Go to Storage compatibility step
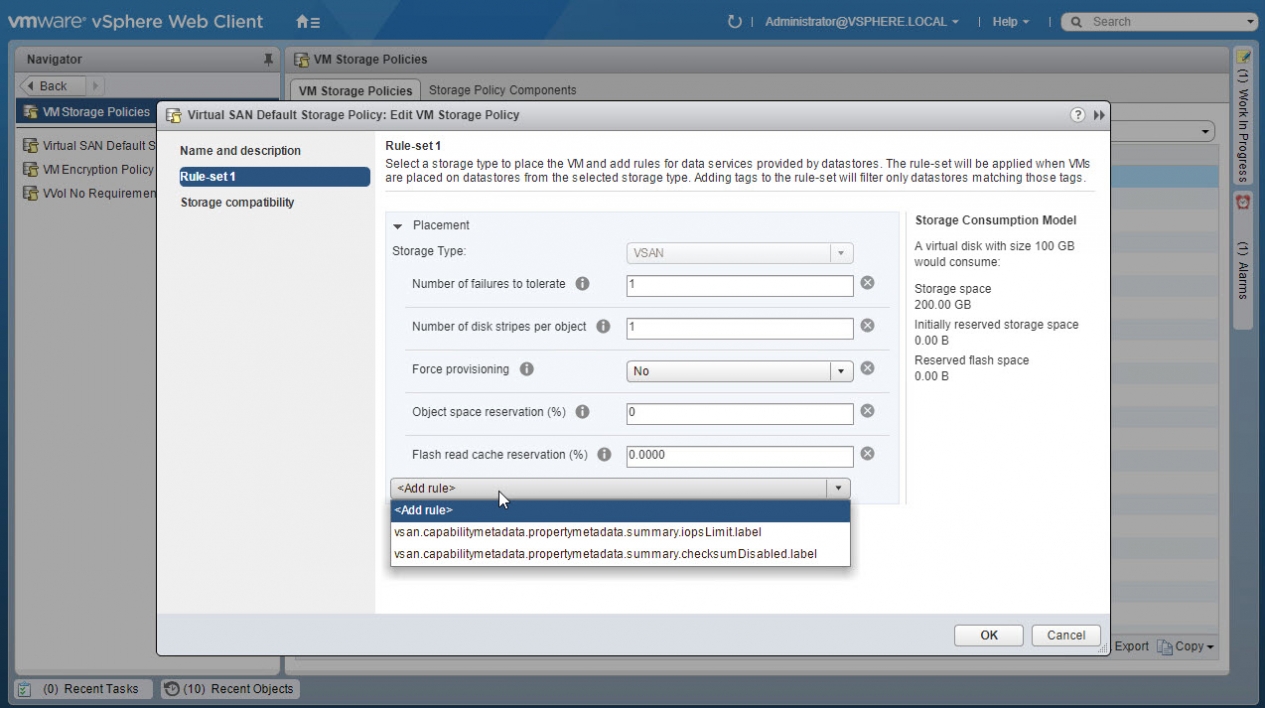This screenshot has height=708, width=1265. pyautogui.click(x=237, y=202)
